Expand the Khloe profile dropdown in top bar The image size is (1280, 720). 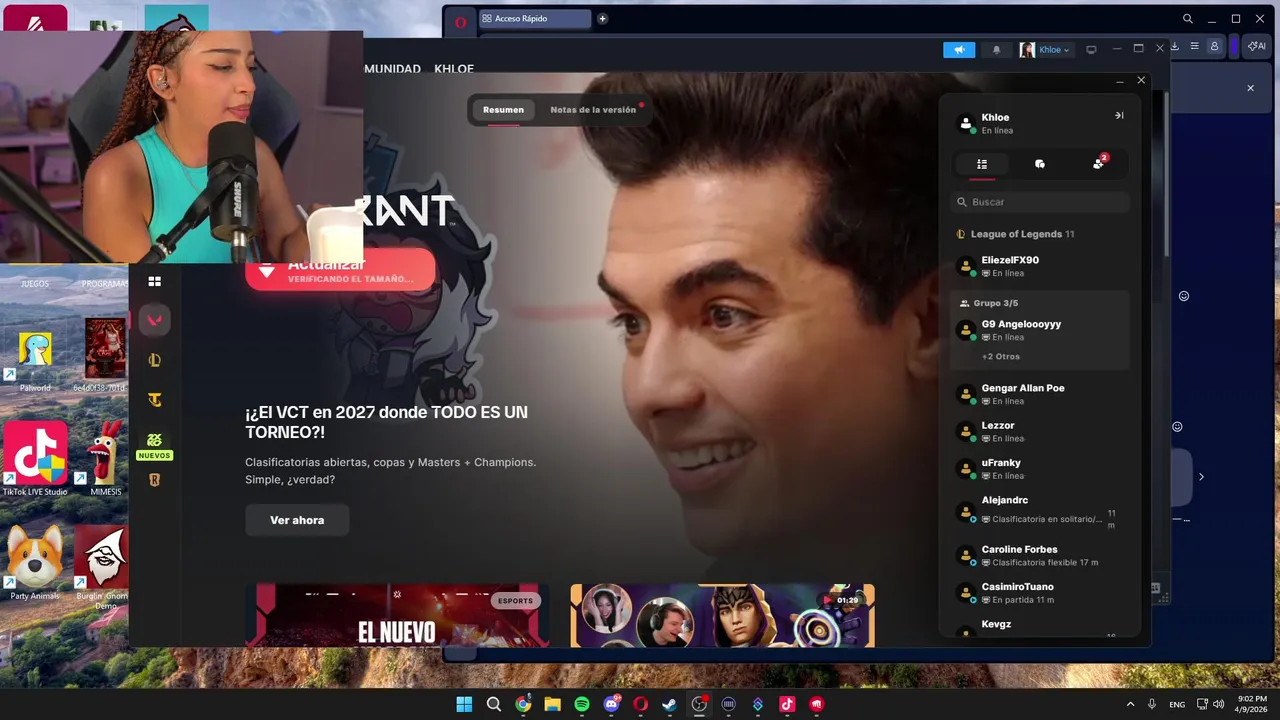(1045, 50)
